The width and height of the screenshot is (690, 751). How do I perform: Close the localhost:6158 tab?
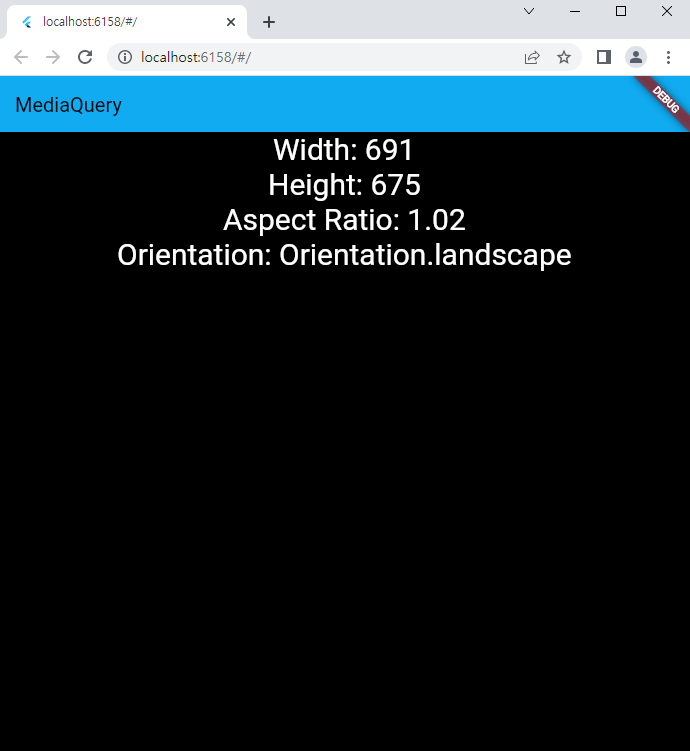click(231, 22)
